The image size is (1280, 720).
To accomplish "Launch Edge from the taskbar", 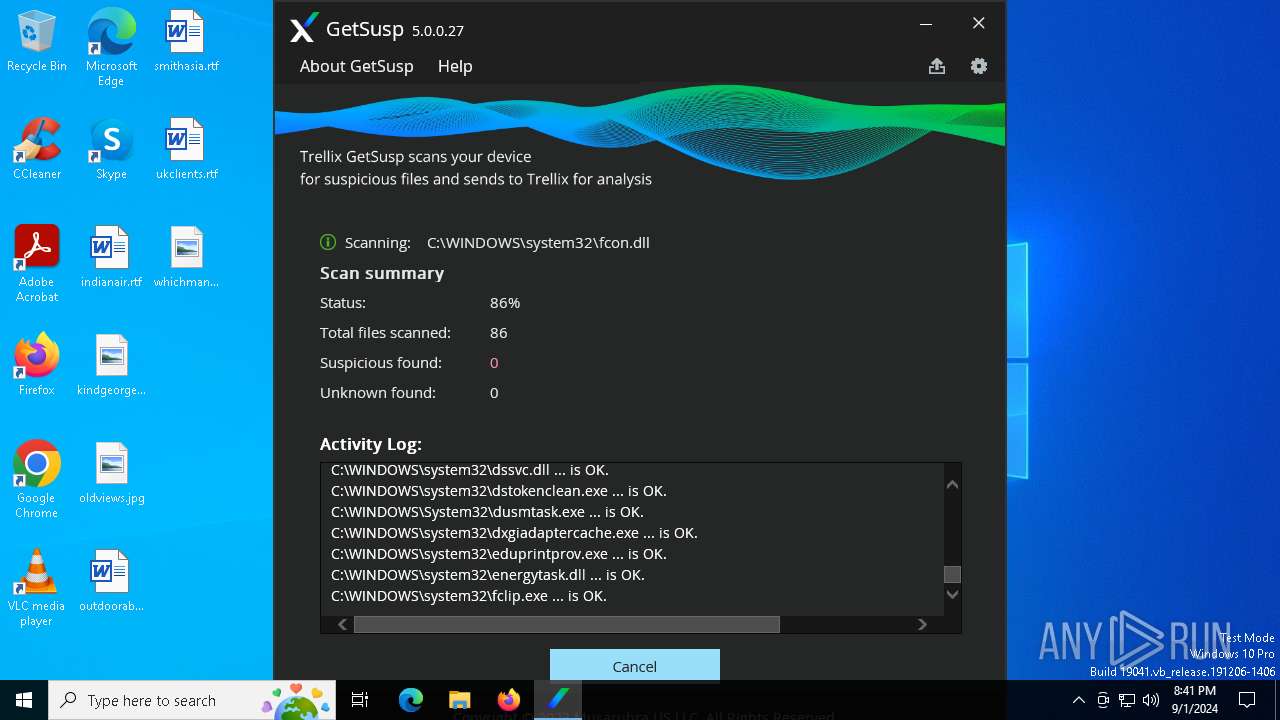I will point(411,700).
